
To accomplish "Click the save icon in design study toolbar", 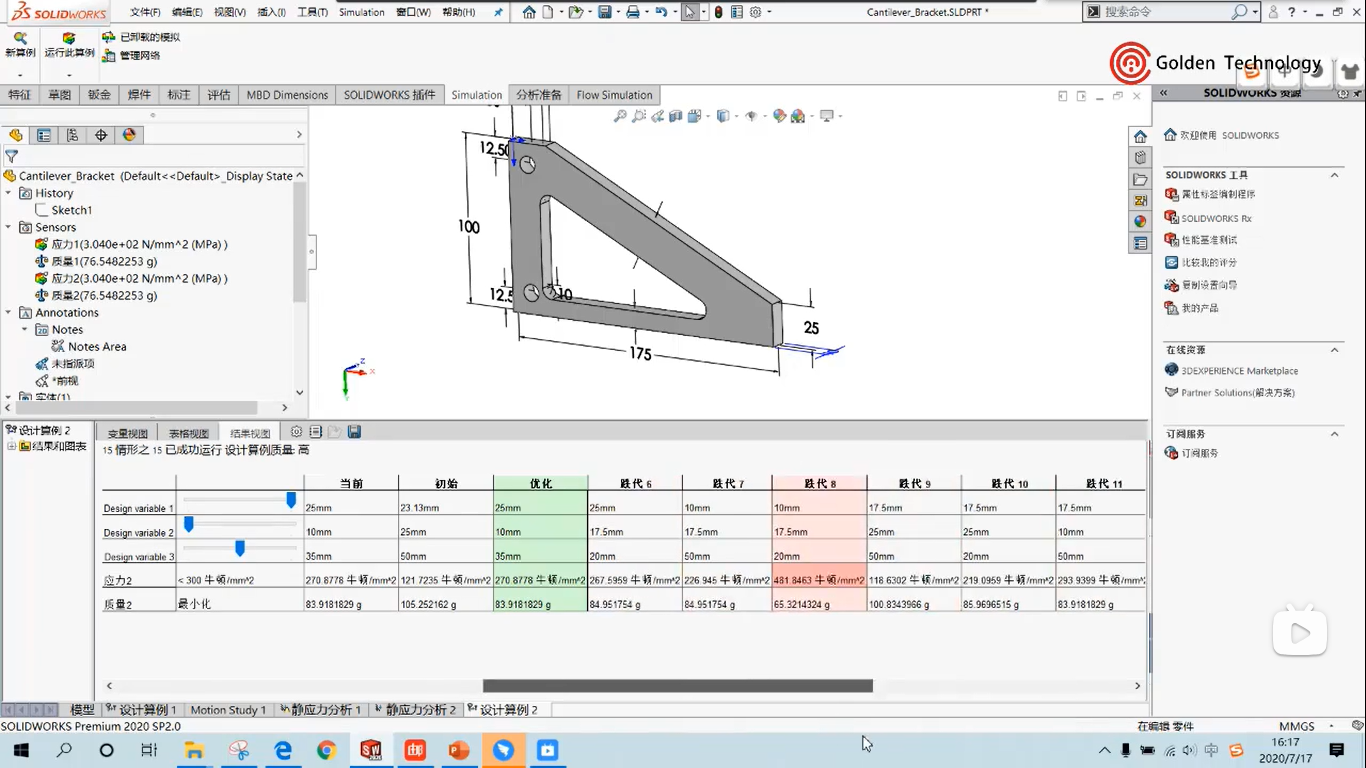I will [354, 432].
